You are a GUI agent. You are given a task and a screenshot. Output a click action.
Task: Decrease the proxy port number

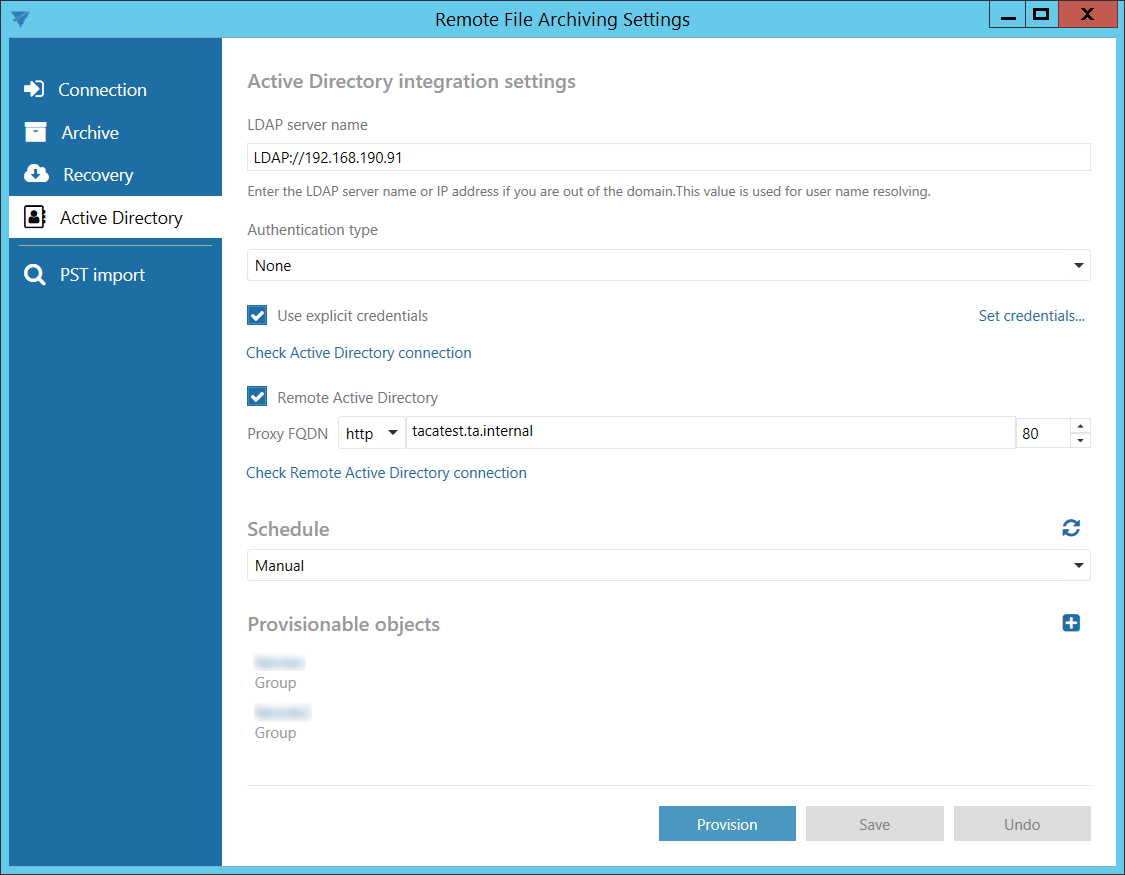[x=1079, y=440]
